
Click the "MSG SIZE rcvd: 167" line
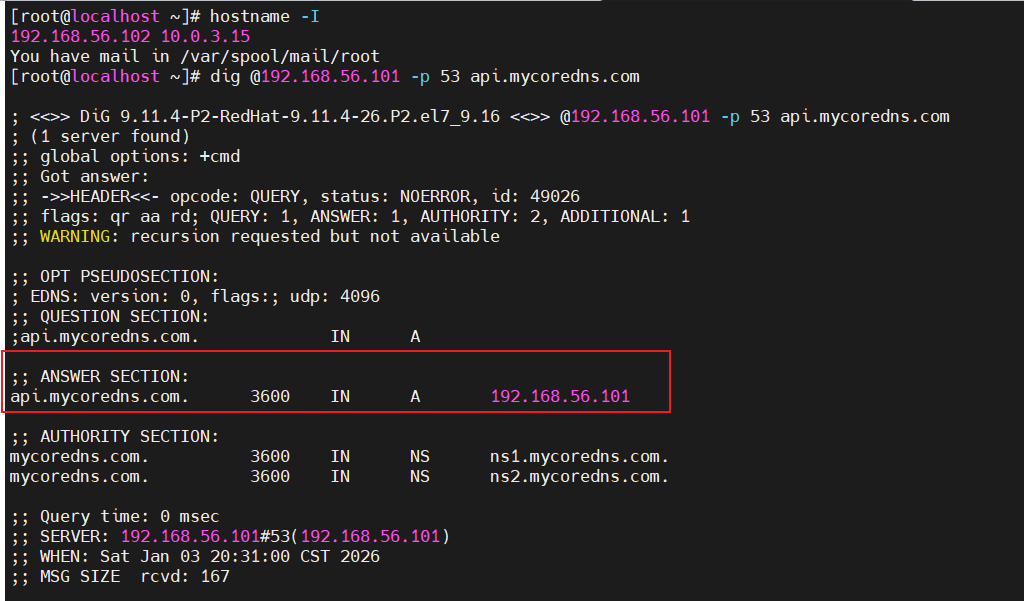[x=134, y=577]
